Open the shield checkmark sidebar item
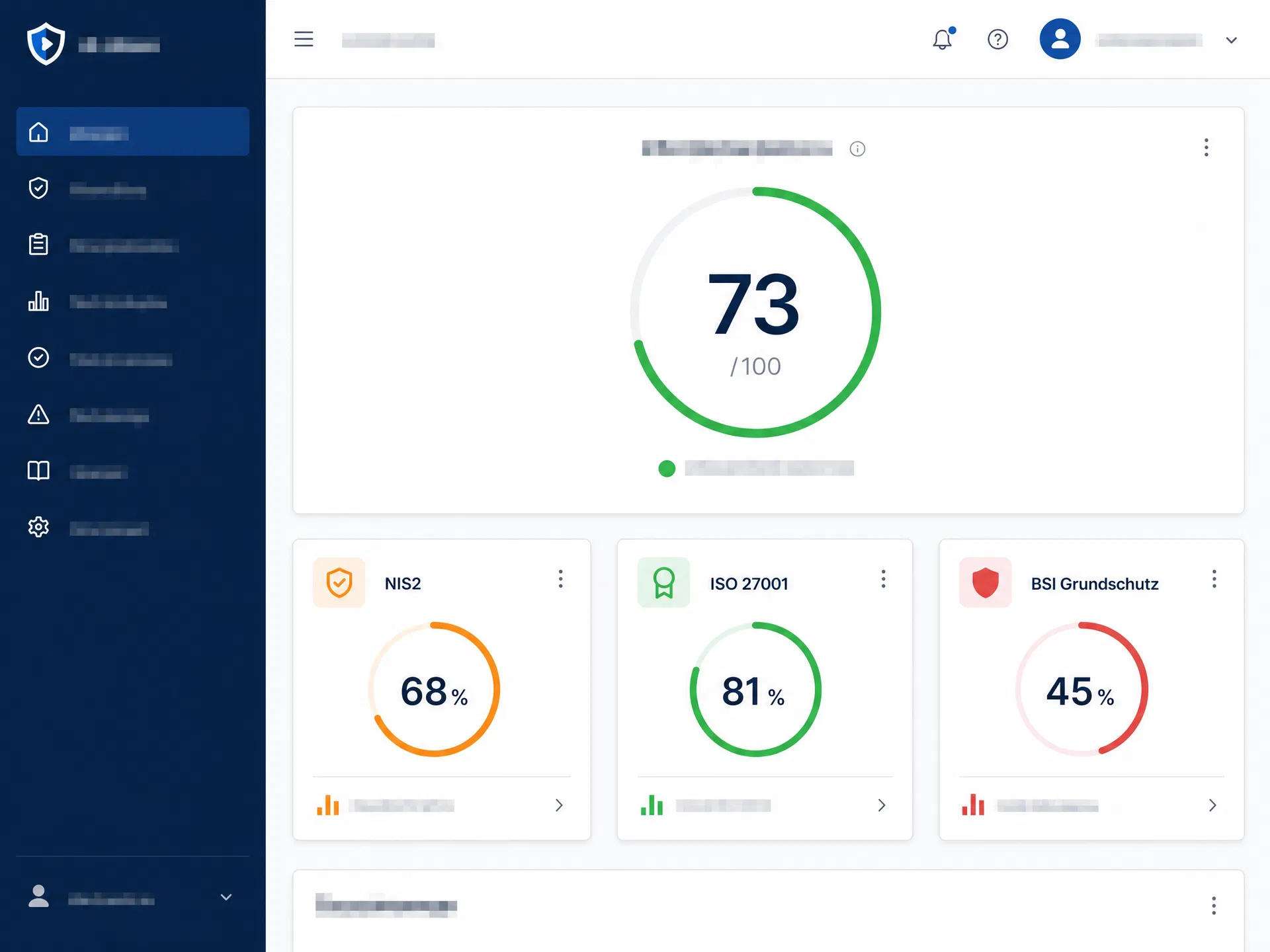1270x952 pixels. [38, 188]
